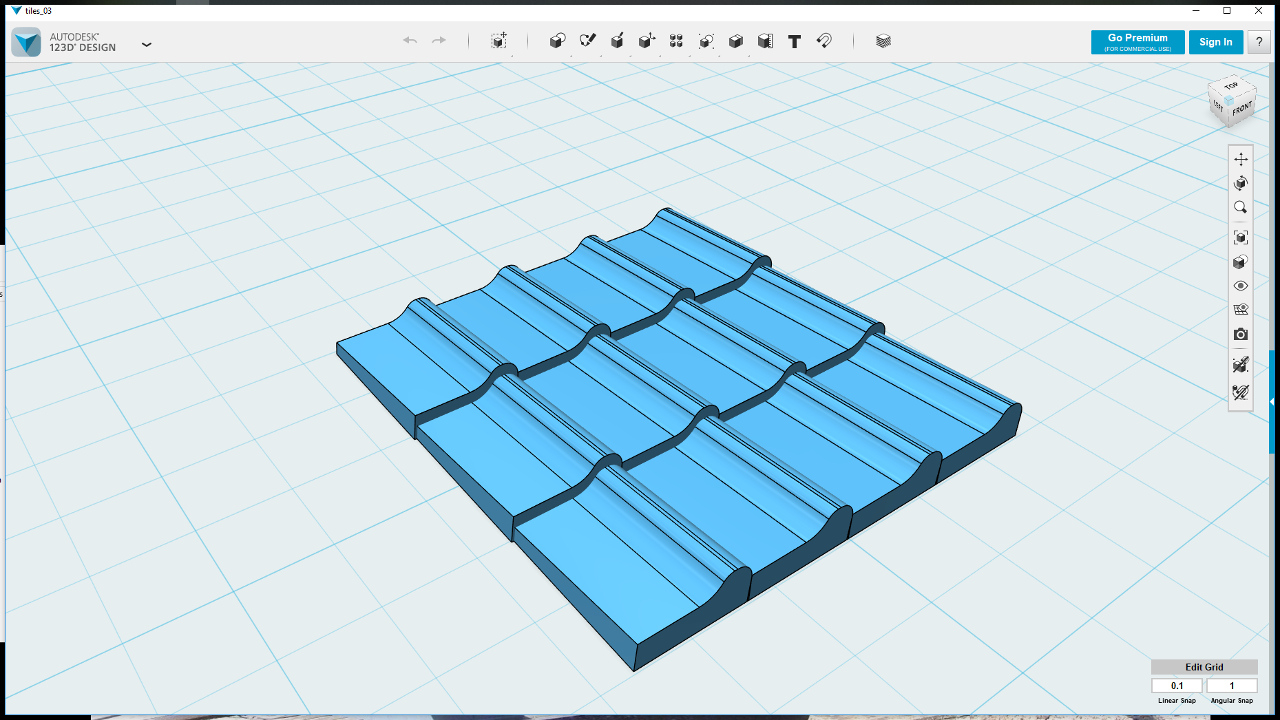Open the Grouping tool menu
The image size is (1280, 720).
pos(706,41)
